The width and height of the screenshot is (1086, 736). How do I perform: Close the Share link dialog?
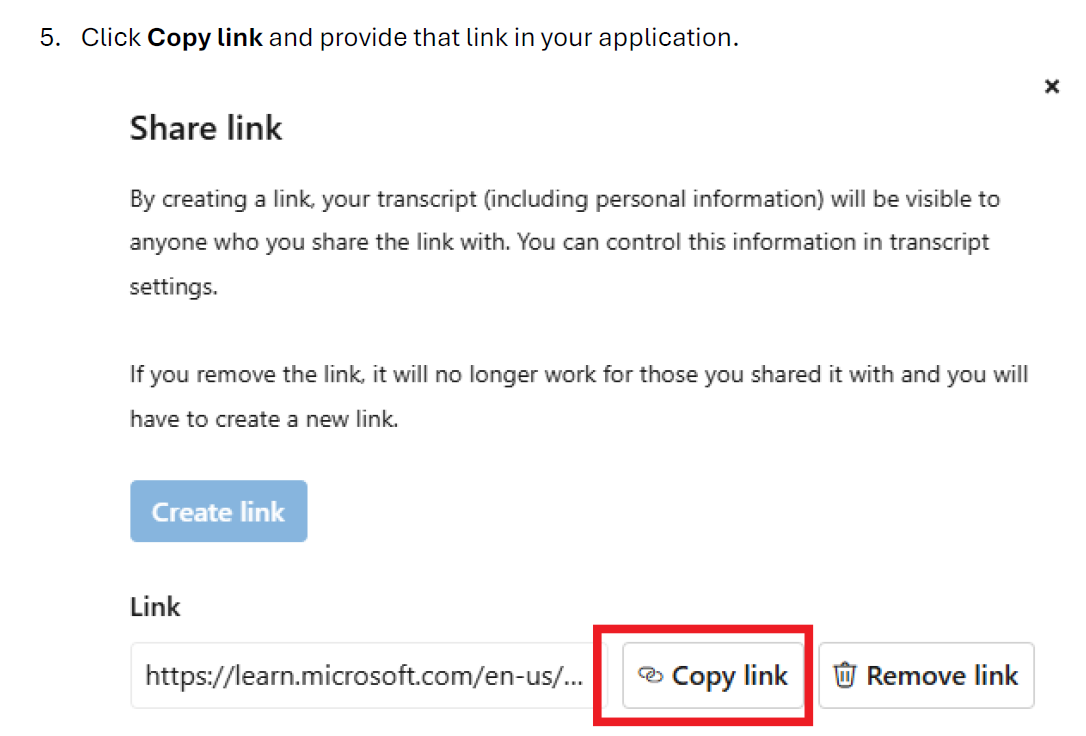pyautogui.click(x=1051, y=87)
